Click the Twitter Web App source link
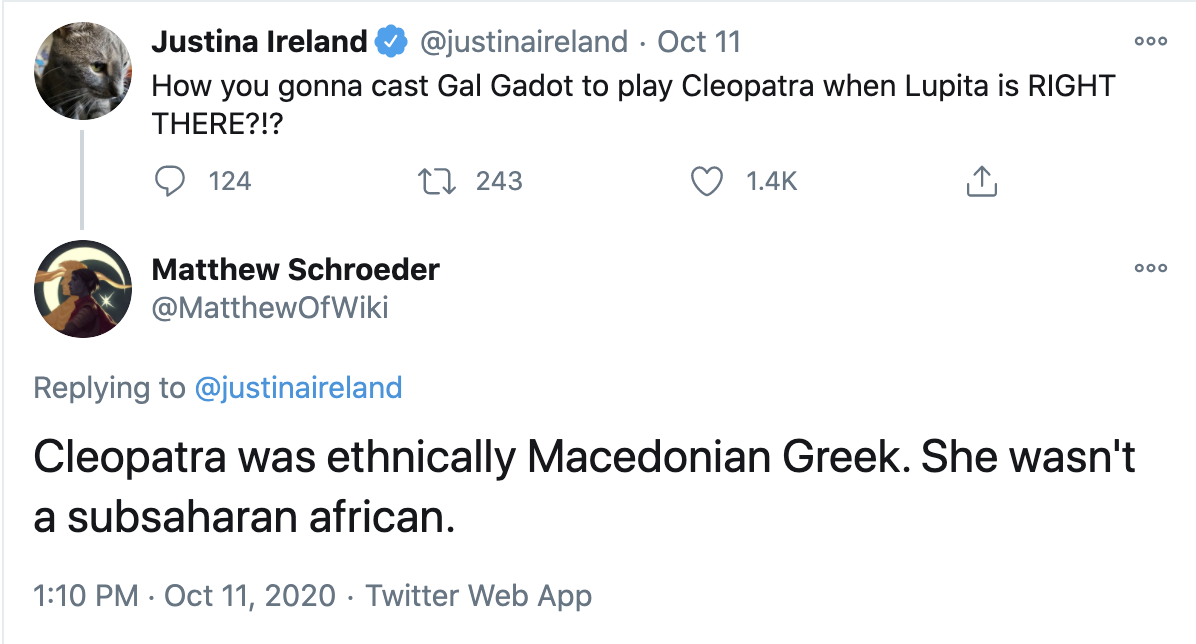The height and width of the screenshot is (644, 1196). click(478, 596)
